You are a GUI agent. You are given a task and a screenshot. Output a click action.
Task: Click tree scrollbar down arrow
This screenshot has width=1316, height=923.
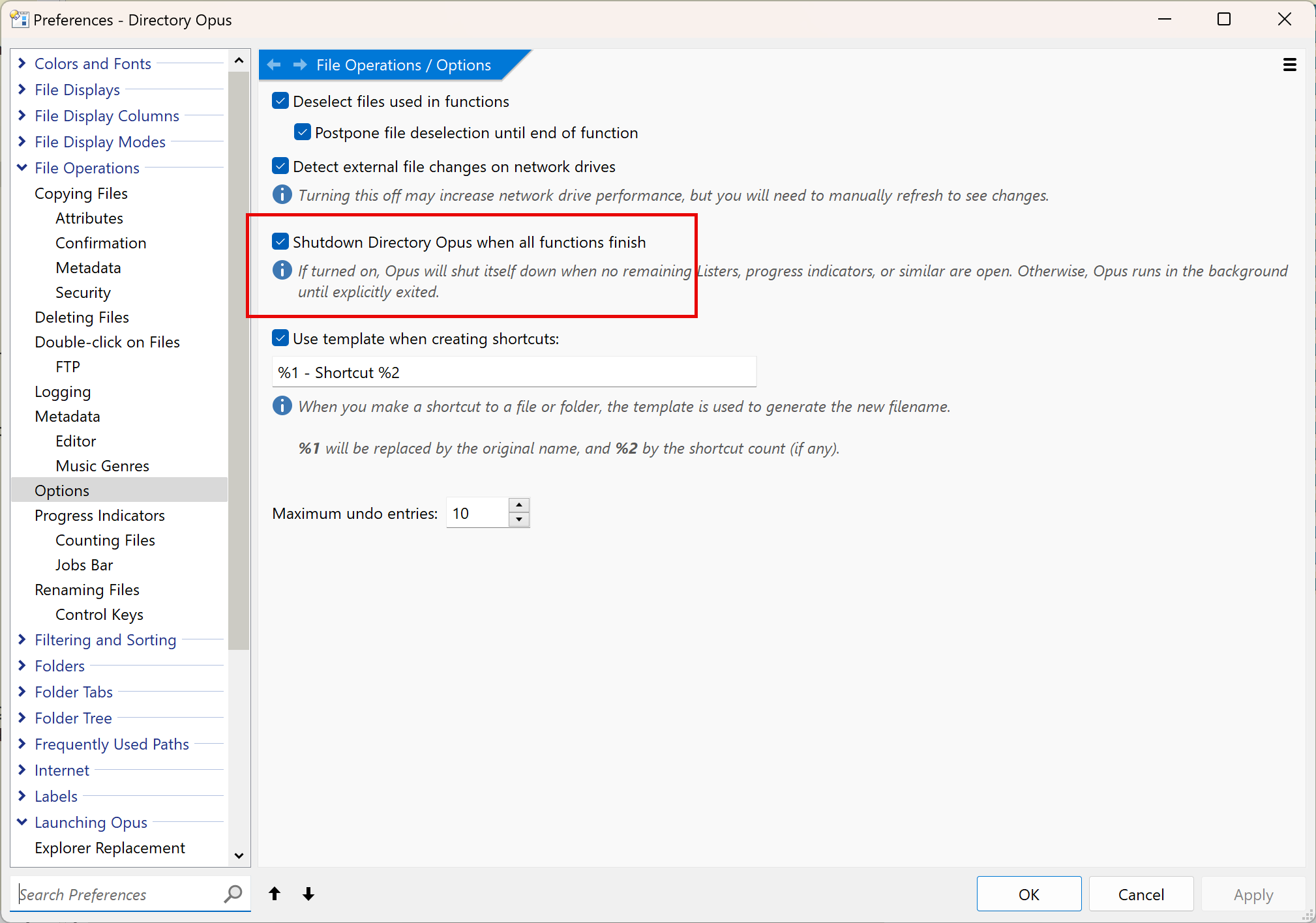[239, 856]
